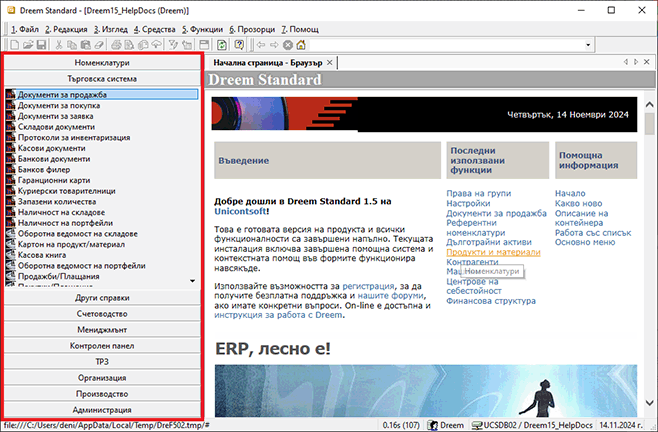Click the Paste clipboard toolbar icon
The width and height of the screenshot is (658, 432).
pos(86,45)
